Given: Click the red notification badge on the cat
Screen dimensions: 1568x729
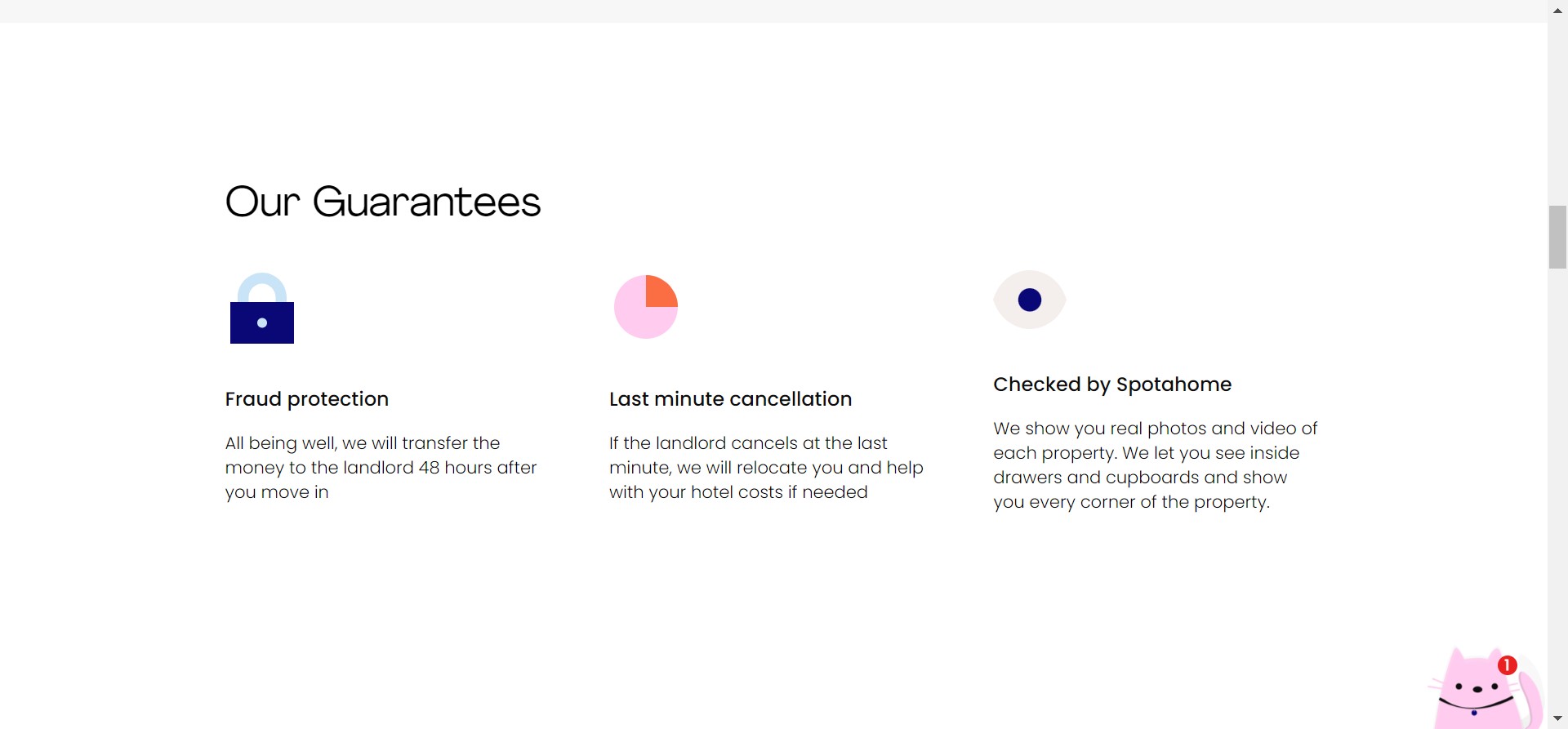Looking at the screenshot, I should click(1507, 665).
